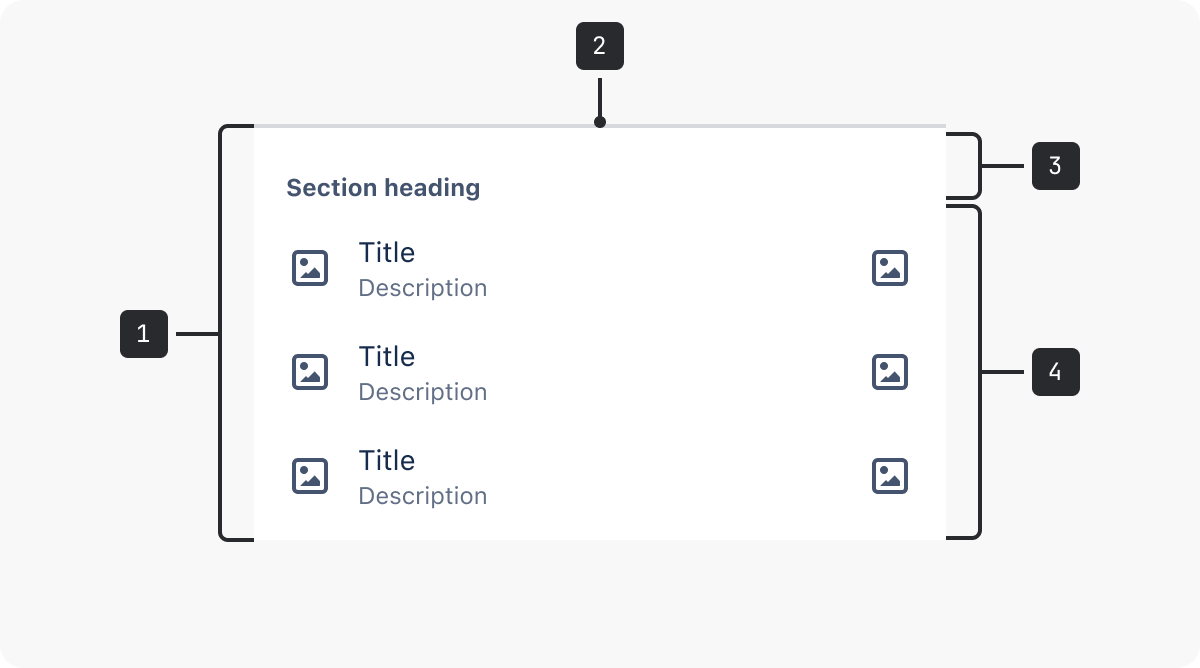Select annotation marker number 4

coord(1056,372)
